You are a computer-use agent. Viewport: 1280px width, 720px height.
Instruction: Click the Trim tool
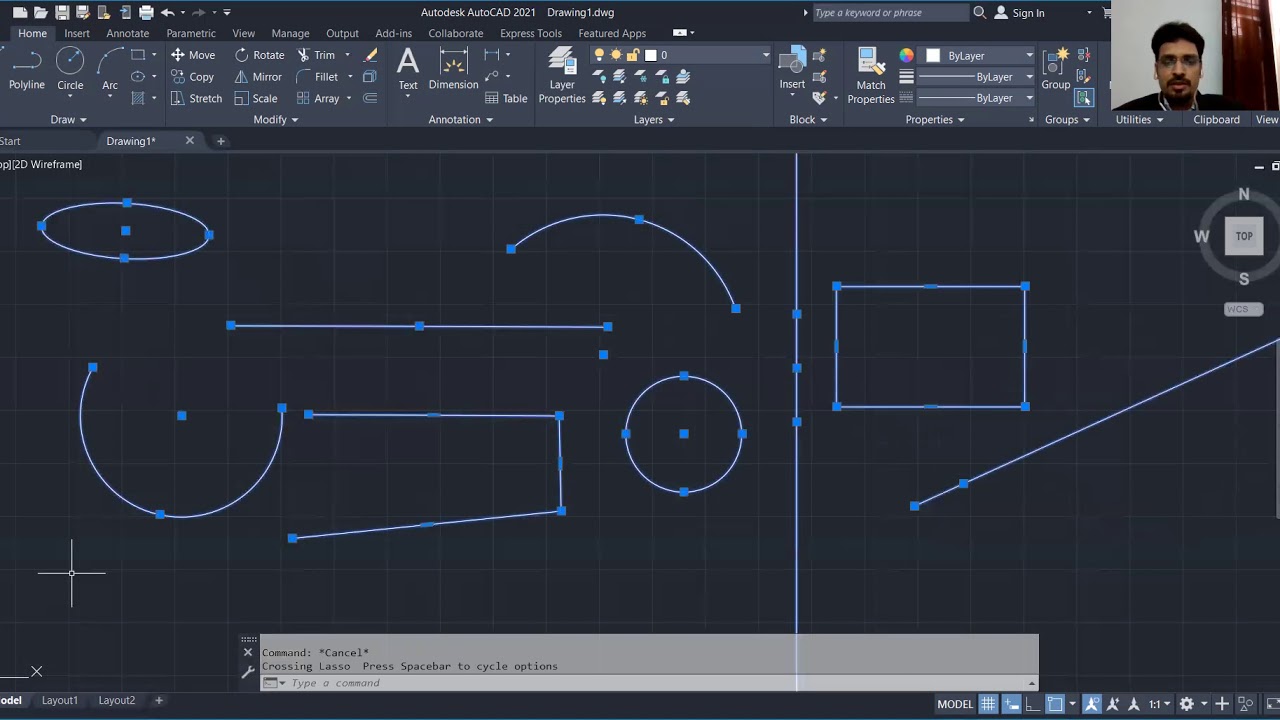316,55
